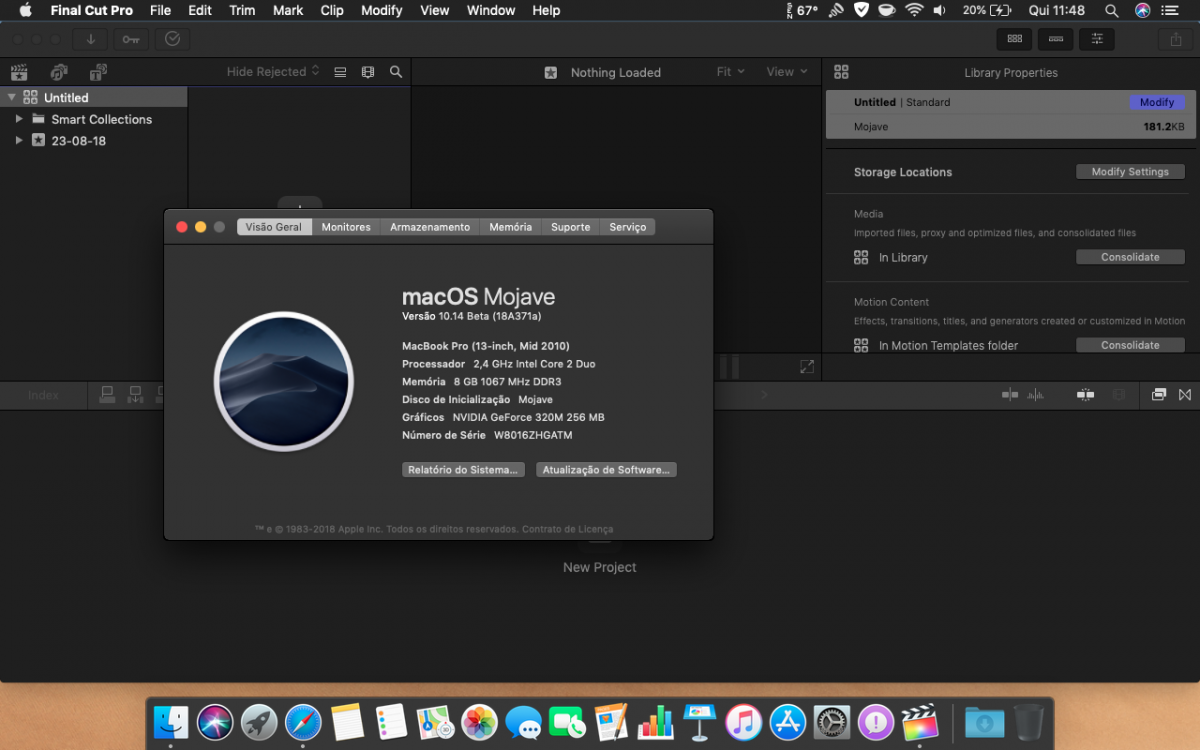Click the browser search magnifier
This screenshot has height=750, width=1200.
pos(396,72)
